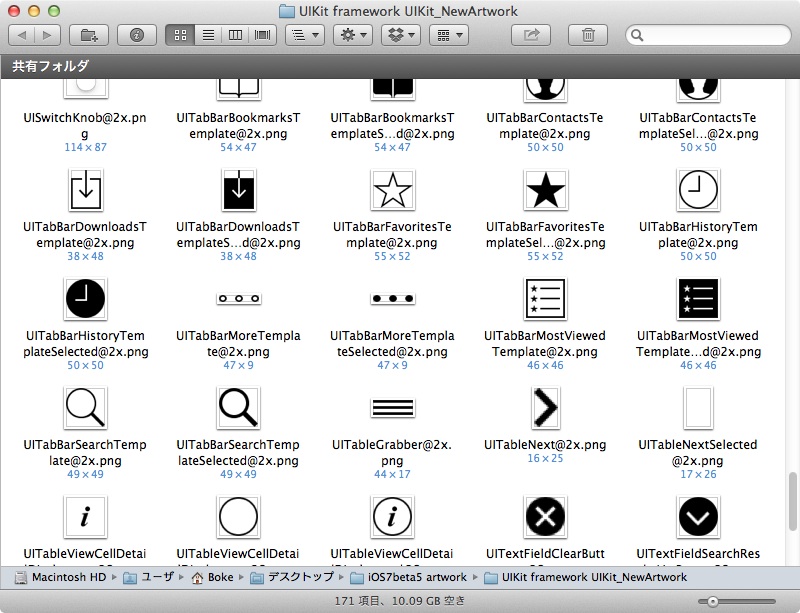The height and width of the screenshot is (613, 800).
Task: Select the filled clock UITabBarHistoryTemplateSelected icon
Action: click(x=86, y=299)
